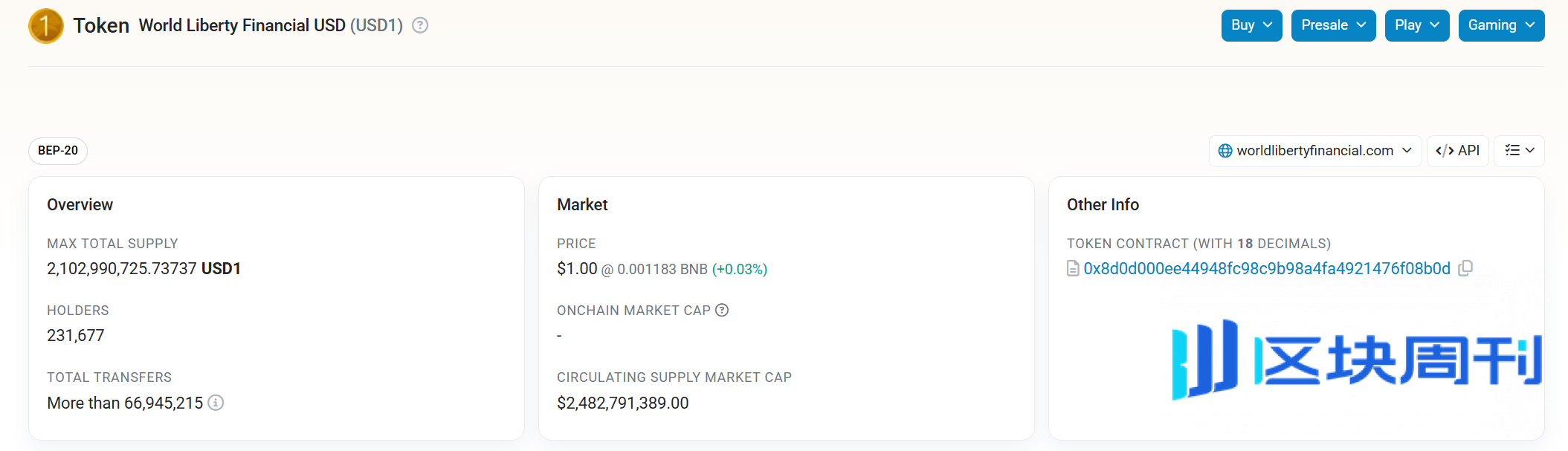Click the $1.00 price value
Viewport: 1568px width, 451px height.
coord(577,269)
